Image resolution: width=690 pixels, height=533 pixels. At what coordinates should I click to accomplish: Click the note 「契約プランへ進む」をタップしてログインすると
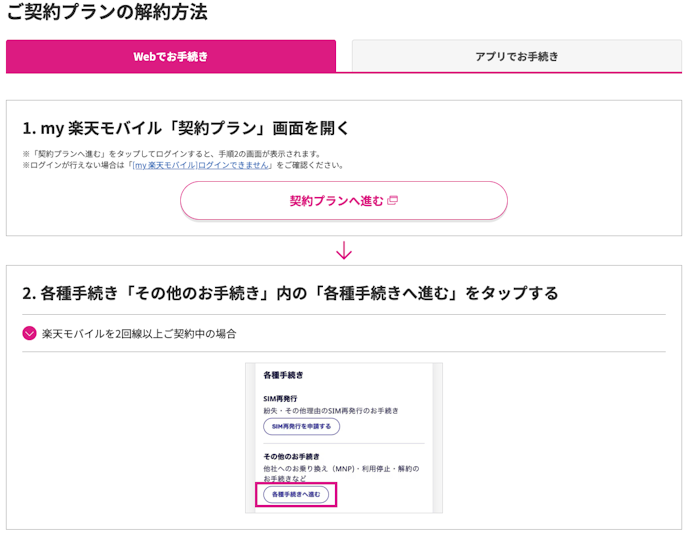[x=172, y=154]
